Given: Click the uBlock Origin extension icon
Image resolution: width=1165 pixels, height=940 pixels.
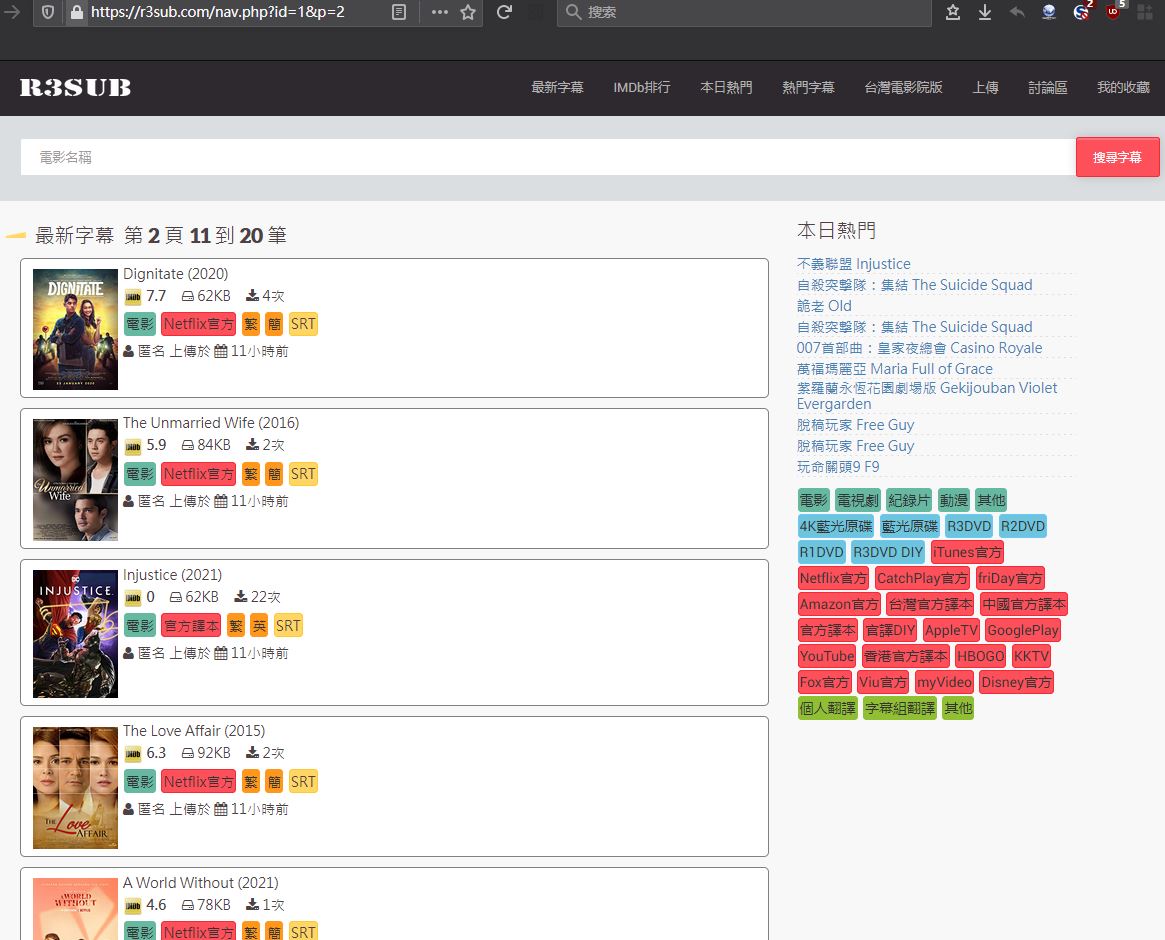Looking at the screenshot, I should point(1113,12).
